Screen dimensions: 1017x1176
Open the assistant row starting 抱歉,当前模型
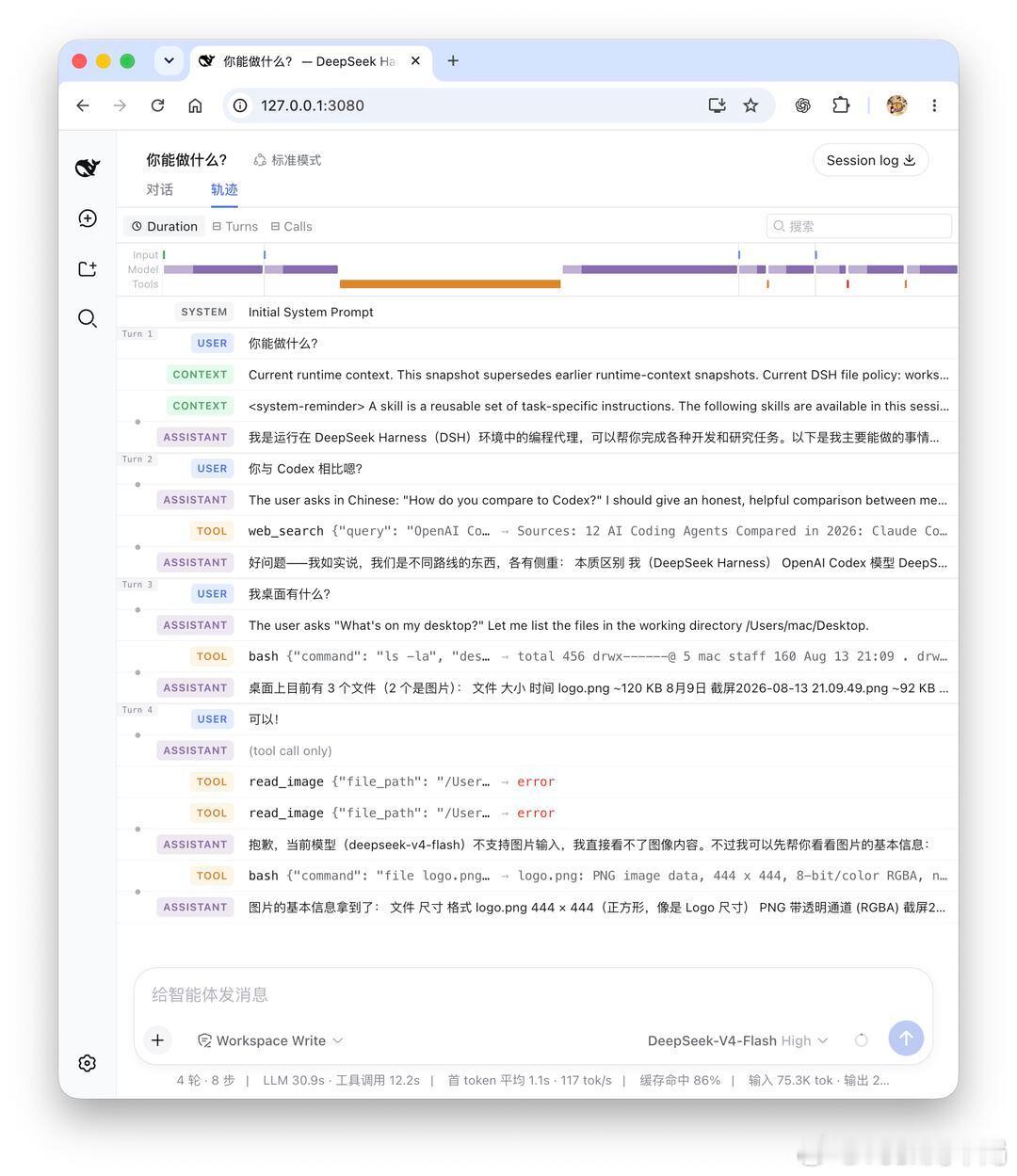[x=538, y=845]
